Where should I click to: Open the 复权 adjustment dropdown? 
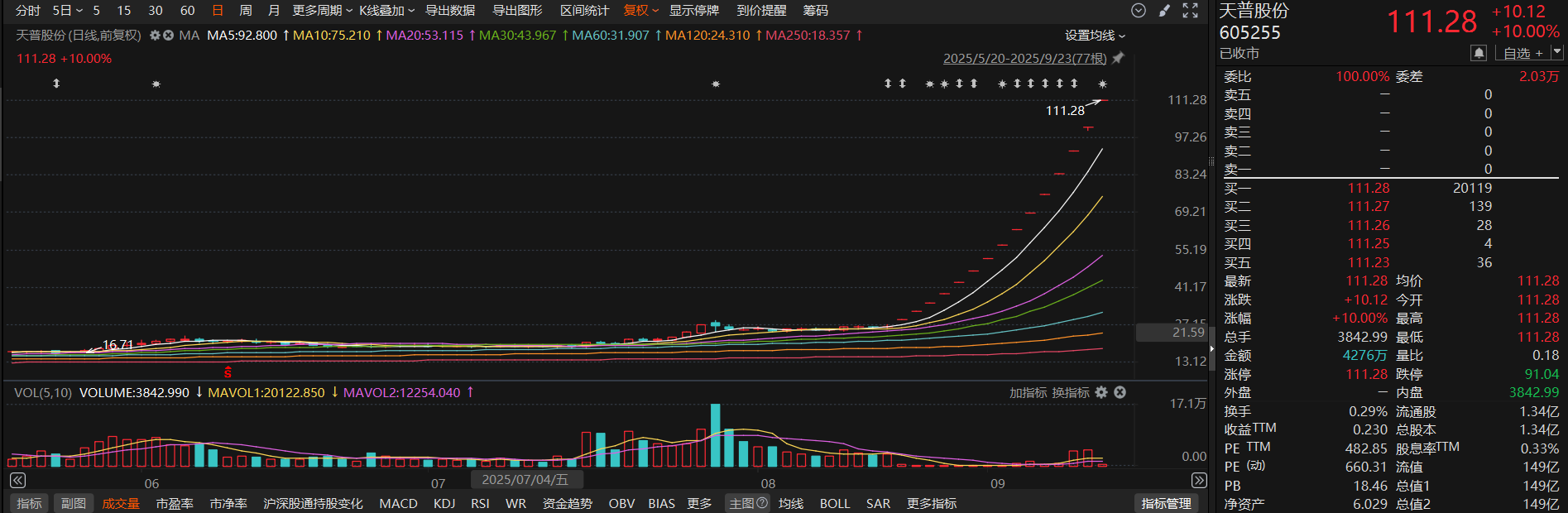pos(641,11)
